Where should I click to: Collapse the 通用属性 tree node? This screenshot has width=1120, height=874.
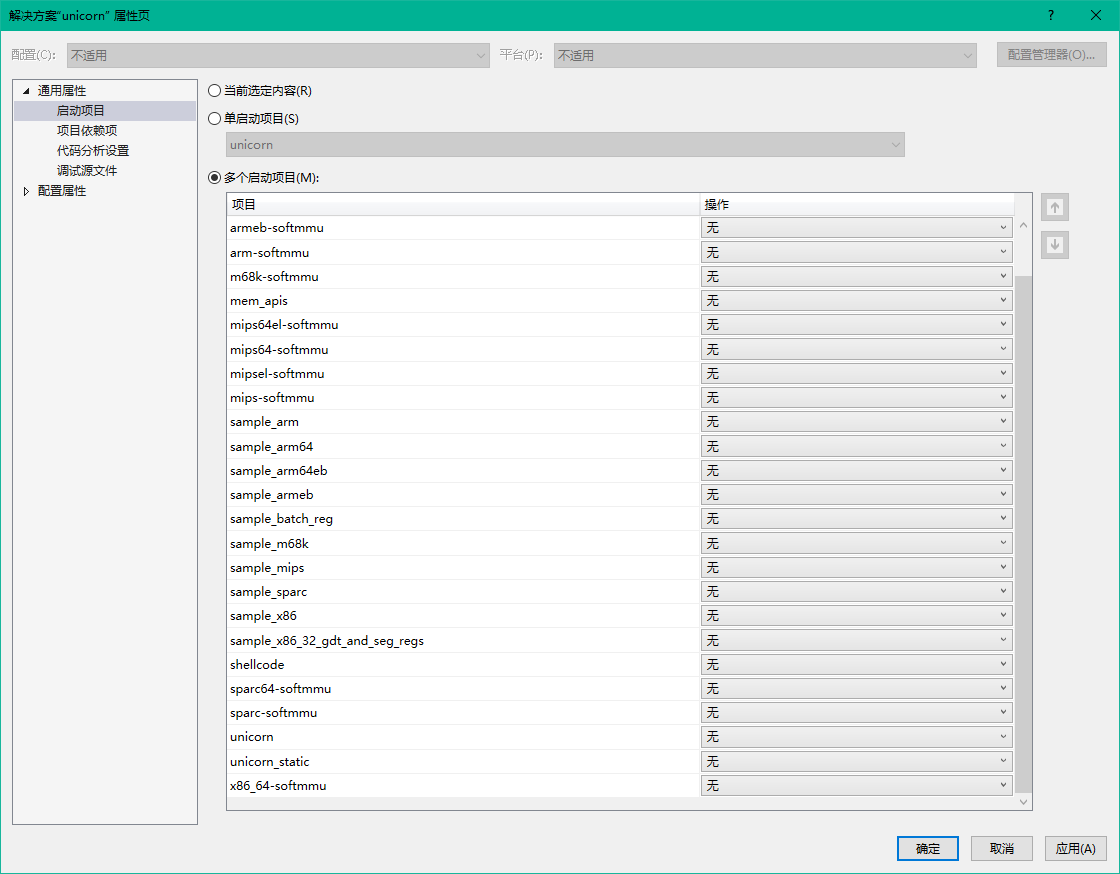[x=26, y=91]
